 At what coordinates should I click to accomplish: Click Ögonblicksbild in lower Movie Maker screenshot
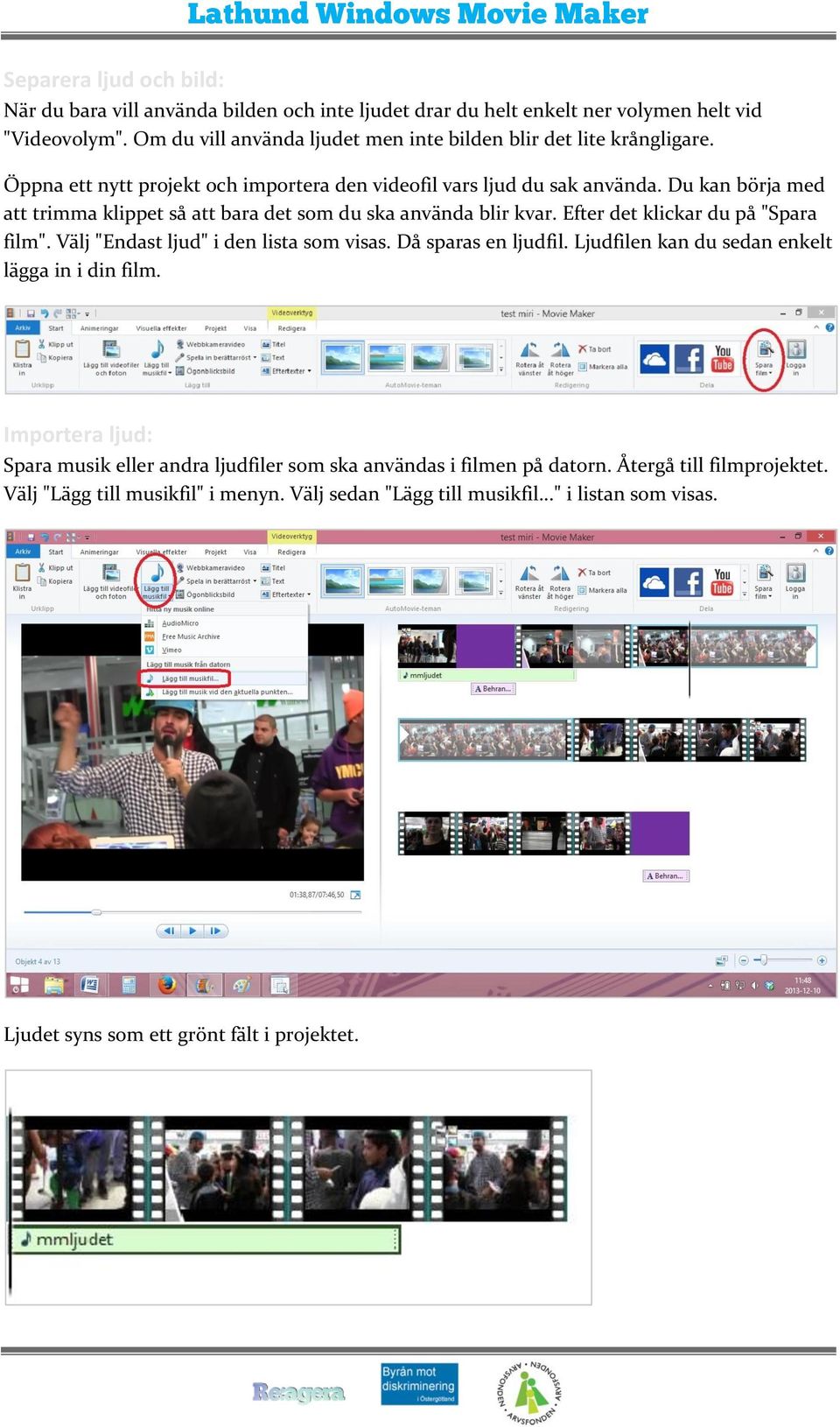click(206, 594)
